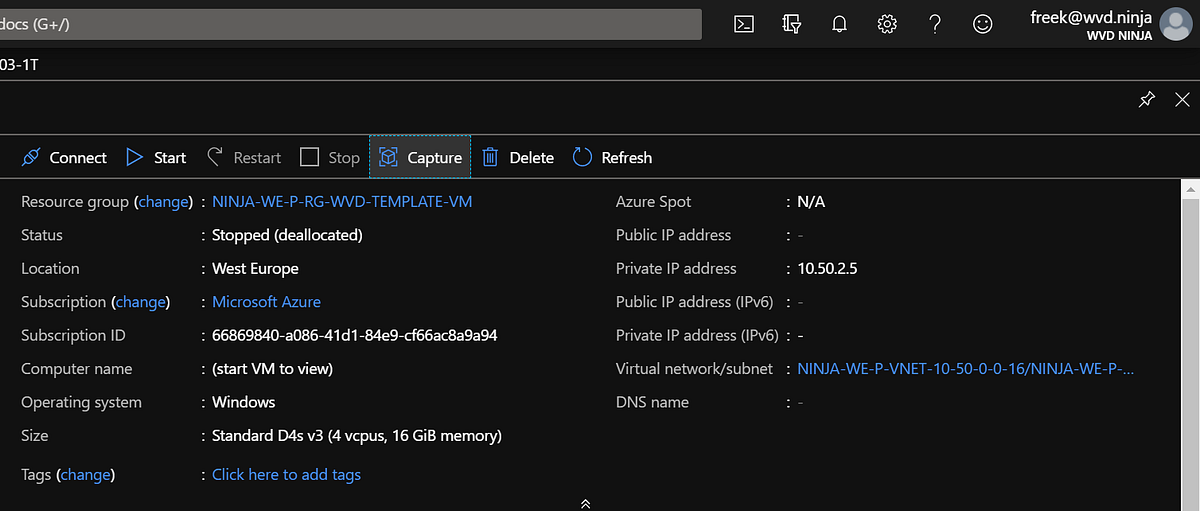Open the portal settings gear

click(x=887, y=24)
